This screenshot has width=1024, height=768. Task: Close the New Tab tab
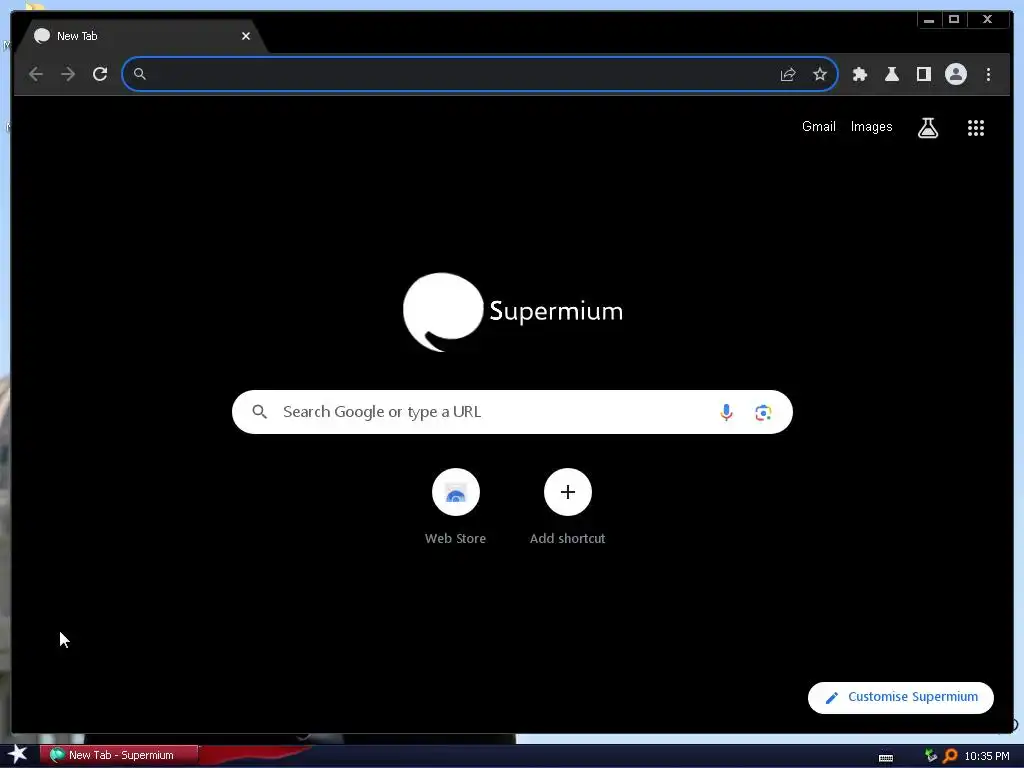[246, 36]
